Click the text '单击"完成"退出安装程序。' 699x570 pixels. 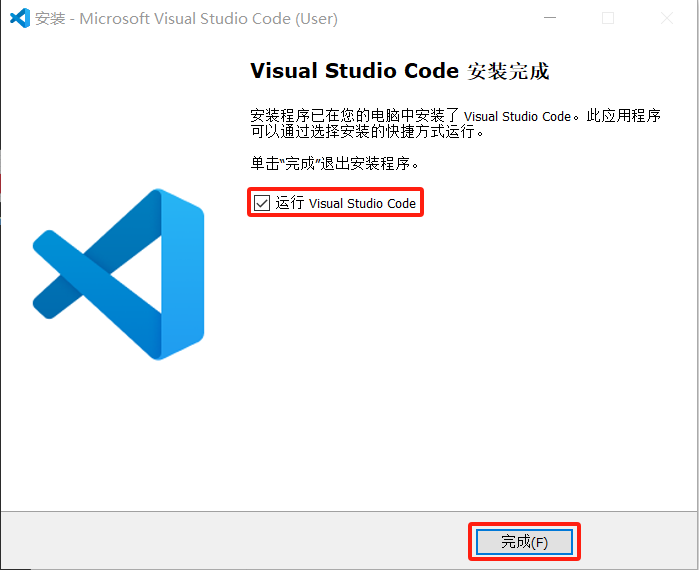pyautogui.click(x=335, y=164)
